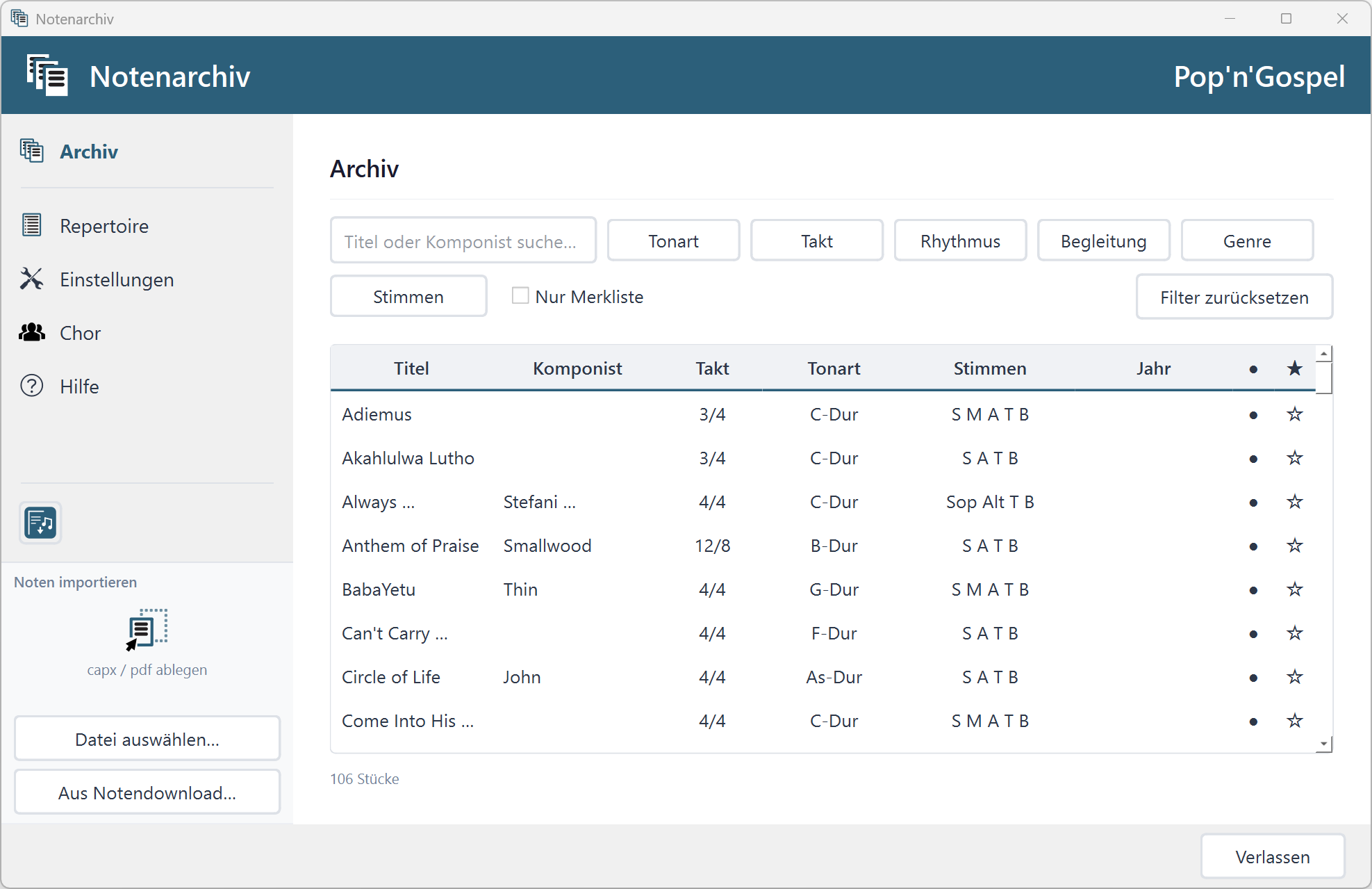The width and height of the screenshot is (1372, 889).
Task: Star the Adiemus piece
Action: tap(1295, 414)
